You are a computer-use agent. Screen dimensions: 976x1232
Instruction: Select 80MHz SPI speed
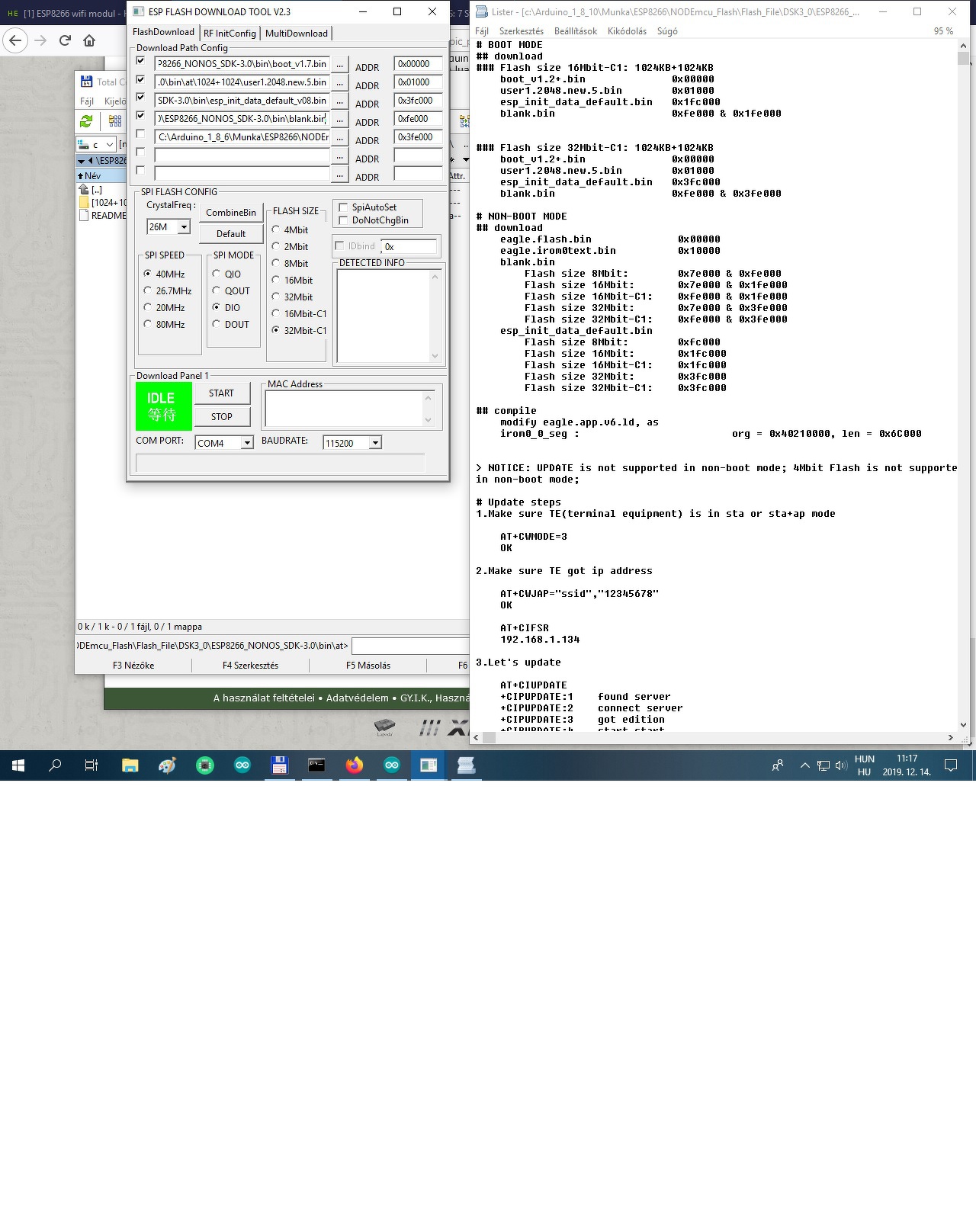(x=148, y=324)
